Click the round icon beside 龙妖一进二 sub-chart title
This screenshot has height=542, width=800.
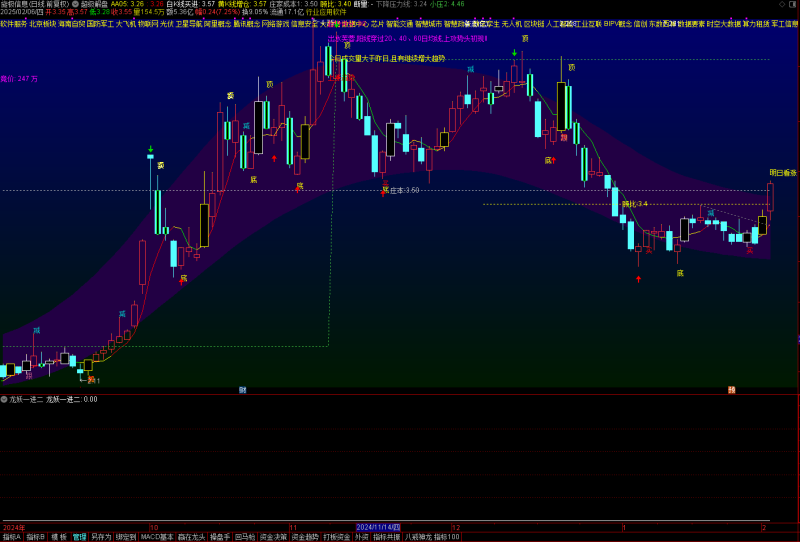[x=4, y=399]
